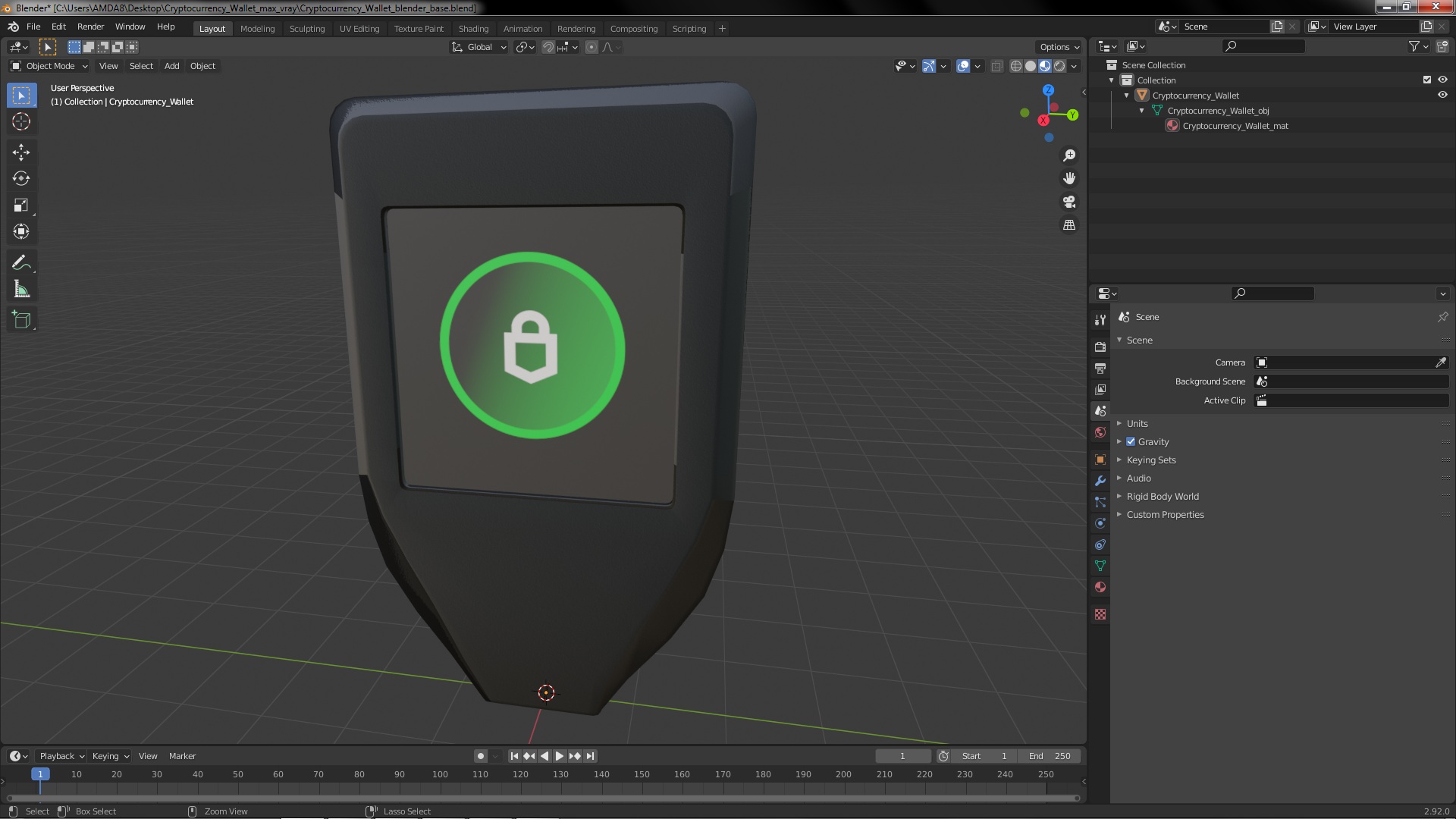Jump to the start frame
Screen dimensions: 1456x819
pos(514,756)
